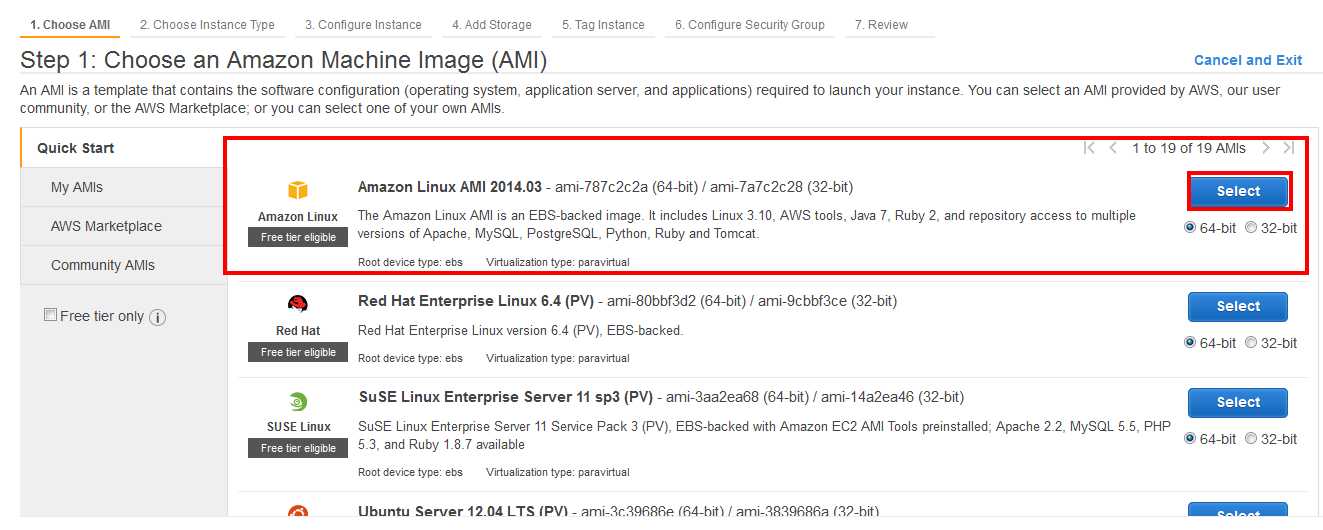Viewport: 1323px width, 530px height.
Task: Click the Cancel and Exit link
Action: [1248, 60]
